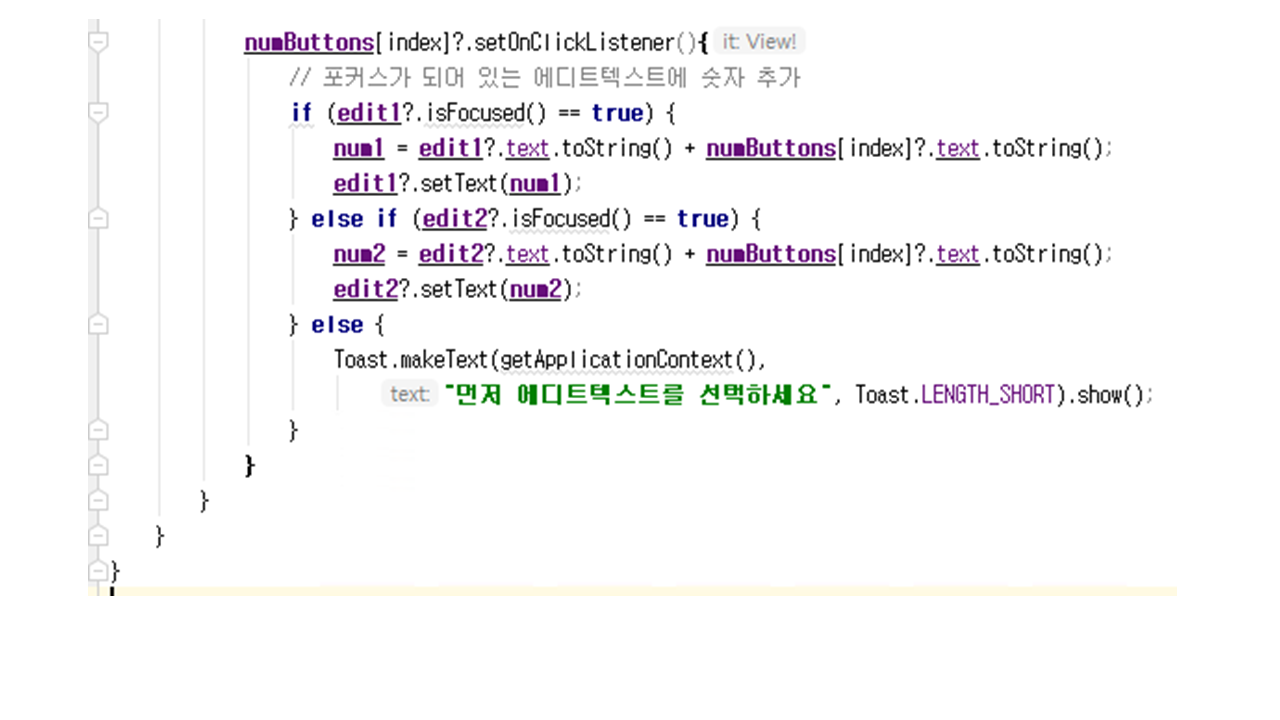Collapse the final else block fold marker

pos(98,325)
